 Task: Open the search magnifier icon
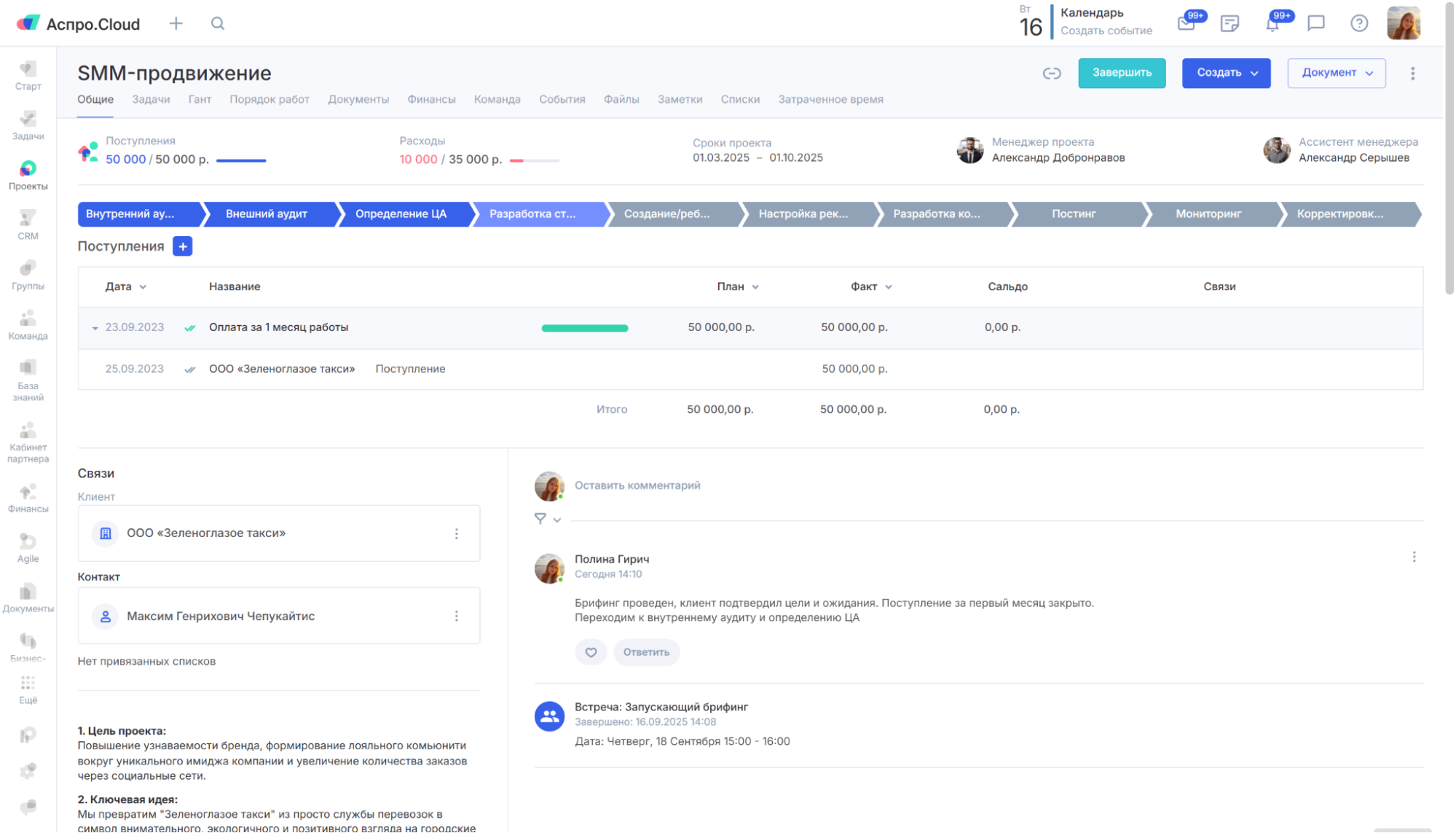[x=217, y=23]
